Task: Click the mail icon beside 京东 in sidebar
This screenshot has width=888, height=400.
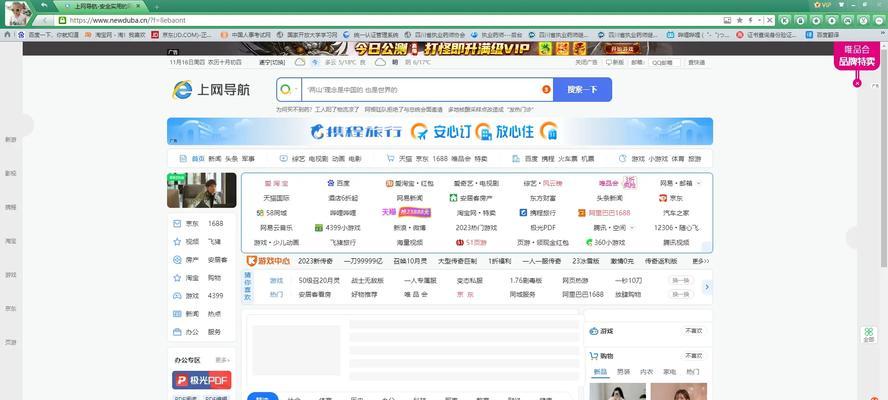Action: [177, 223]
